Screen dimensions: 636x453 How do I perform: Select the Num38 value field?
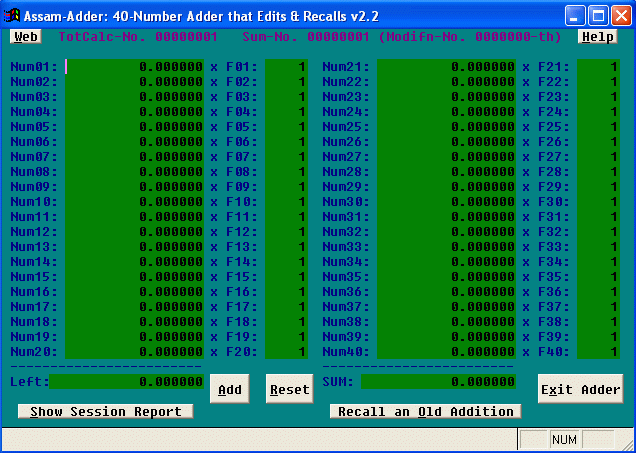(x=446, y=322)
